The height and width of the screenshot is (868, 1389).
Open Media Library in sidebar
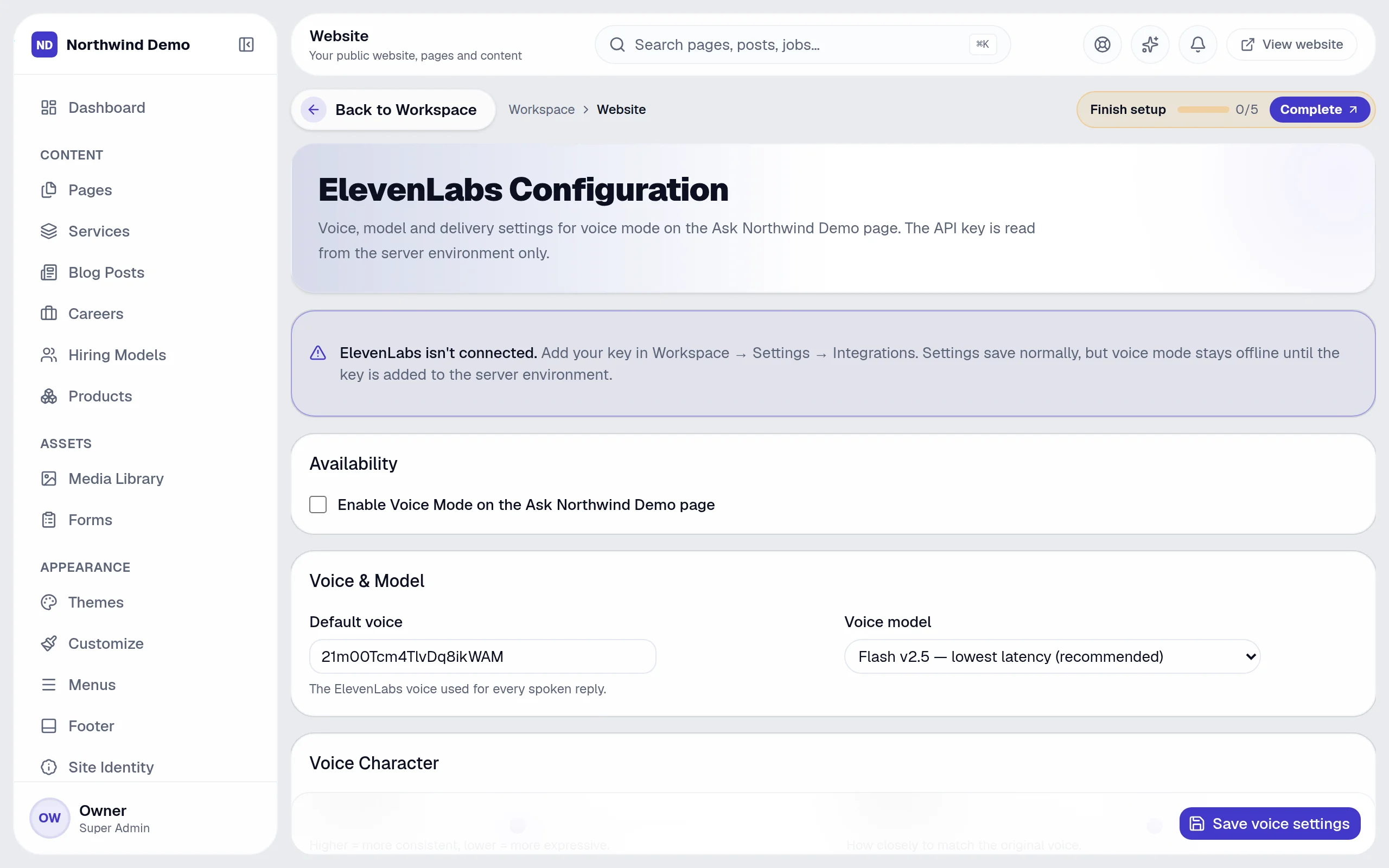coord(145,478)
